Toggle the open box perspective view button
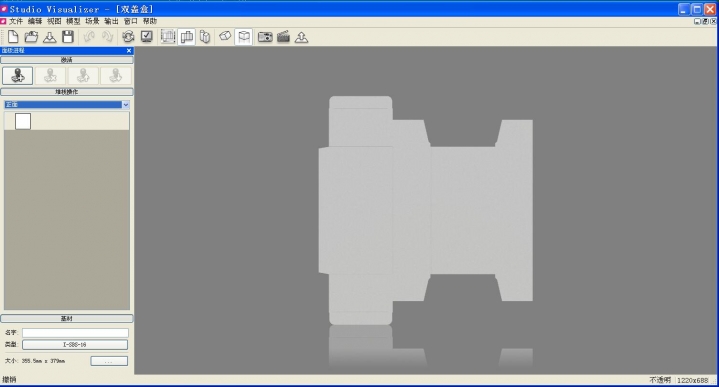Screen dimensions: 719x387 244,37
